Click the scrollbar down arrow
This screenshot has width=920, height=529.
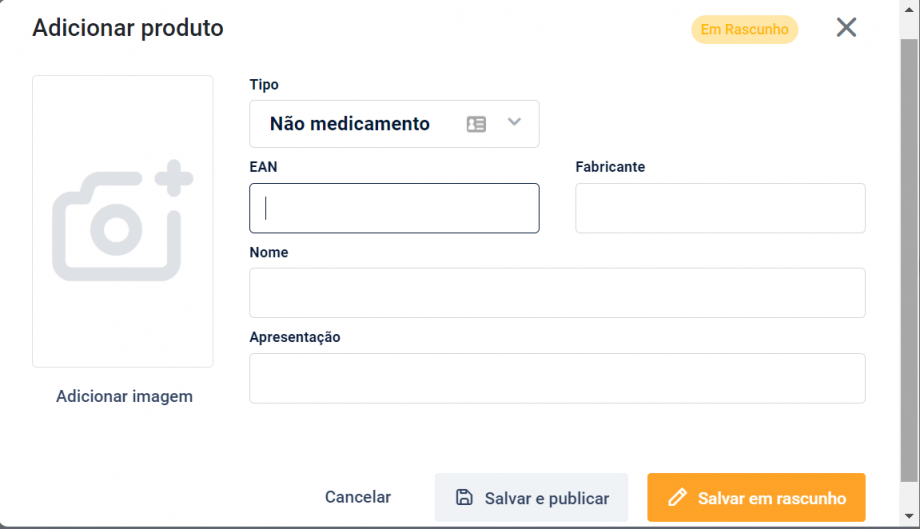pos(909,517)
